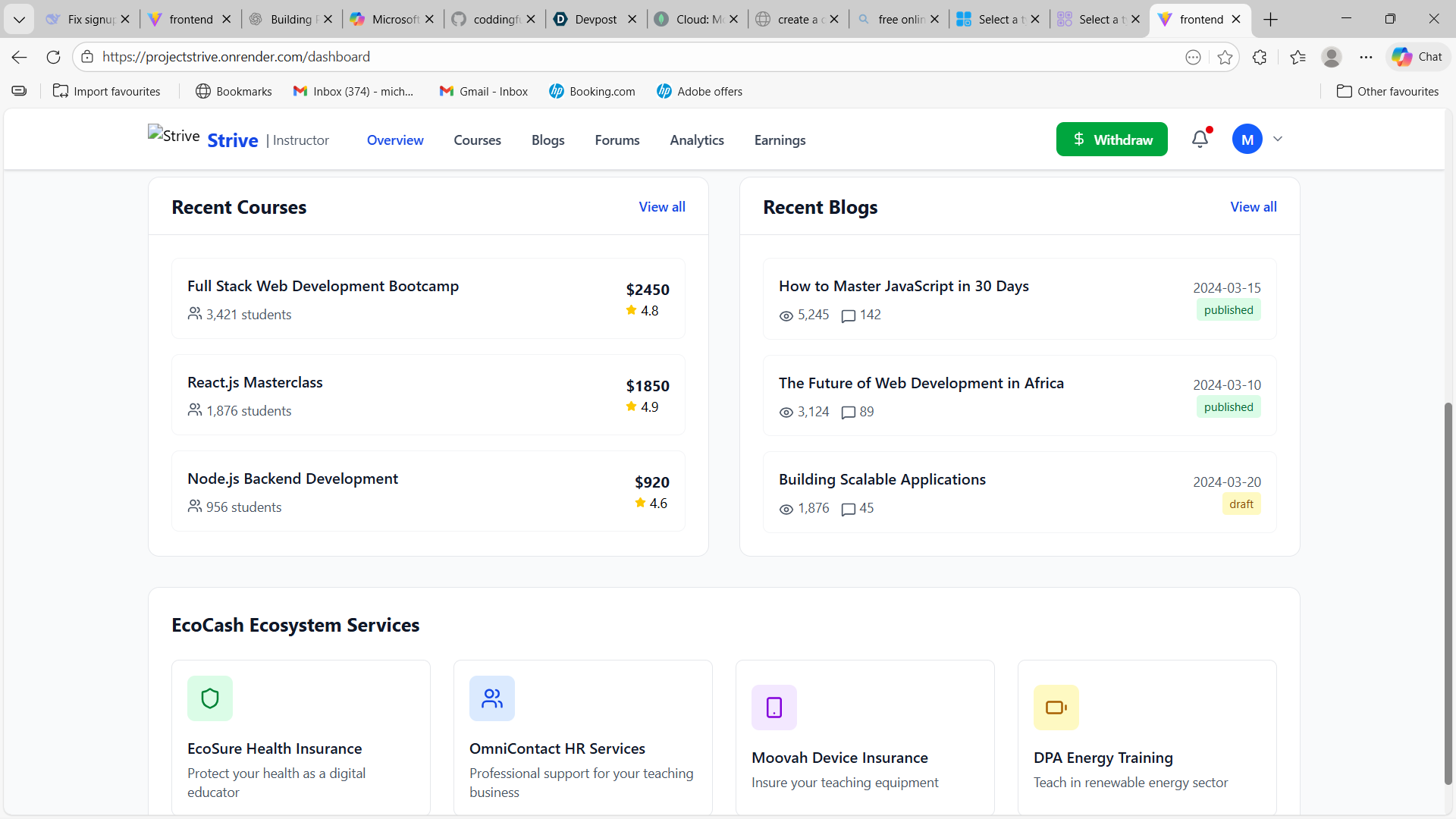Refresh the page with reload icon
Viewport: 1456px width, 819px height.
point(53,57)
